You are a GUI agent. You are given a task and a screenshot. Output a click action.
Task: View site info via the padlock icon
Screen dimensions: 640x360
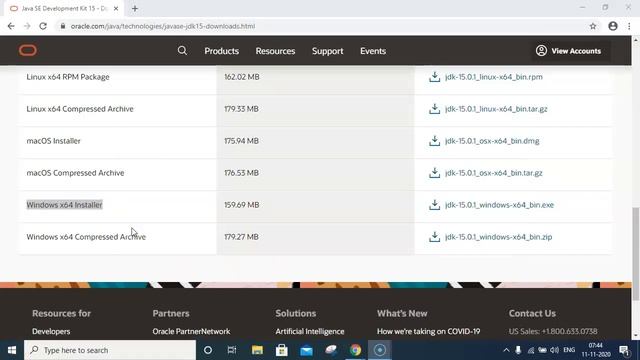[x=62, y=26]
